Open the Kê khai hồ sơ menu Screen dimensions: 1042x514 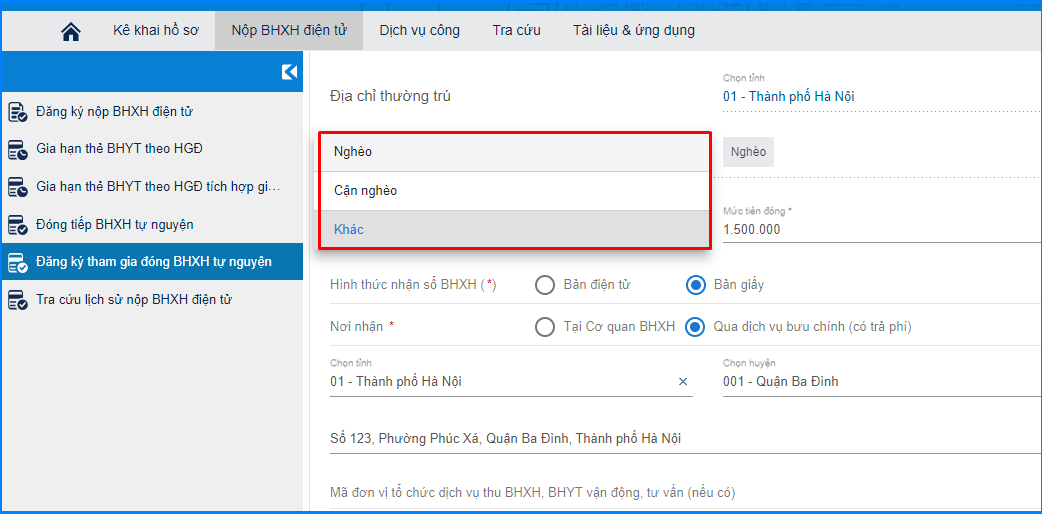(156, 31)
